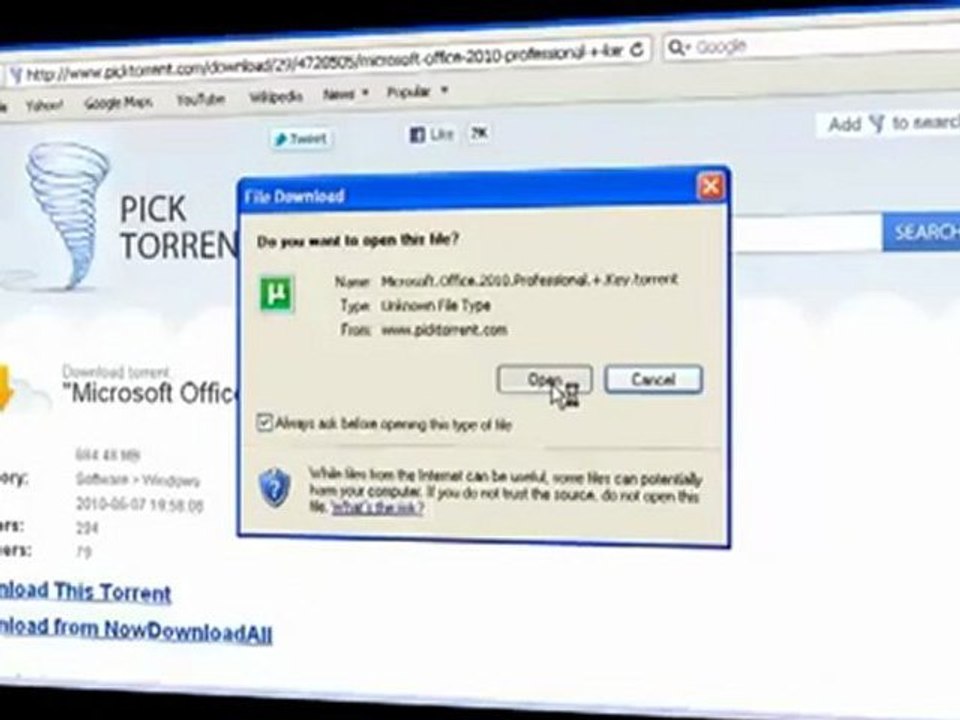Click the leechers count "79"

pos(84,552)
